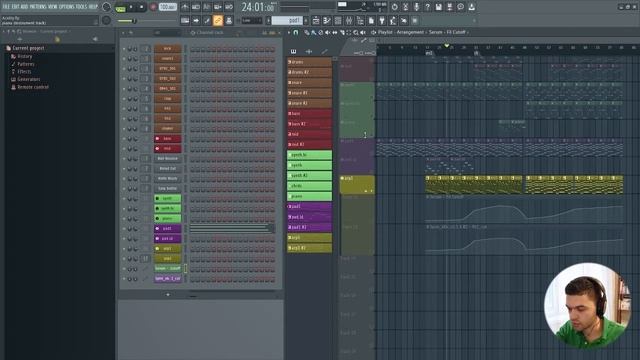Viewport: 640px width, 360px height.
Task: Open Generators folder in browser
Action: coord(28,79)
